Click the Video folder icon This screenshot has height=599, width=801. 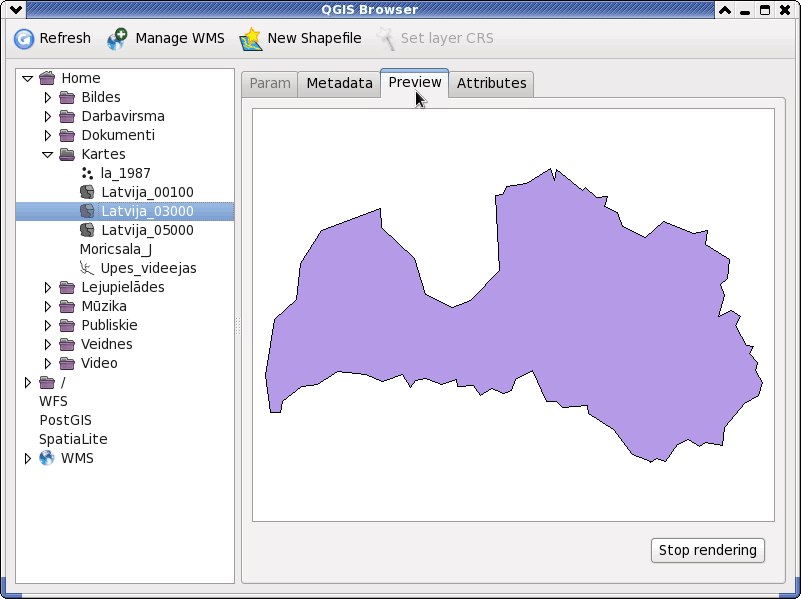(x=67, y=363)
